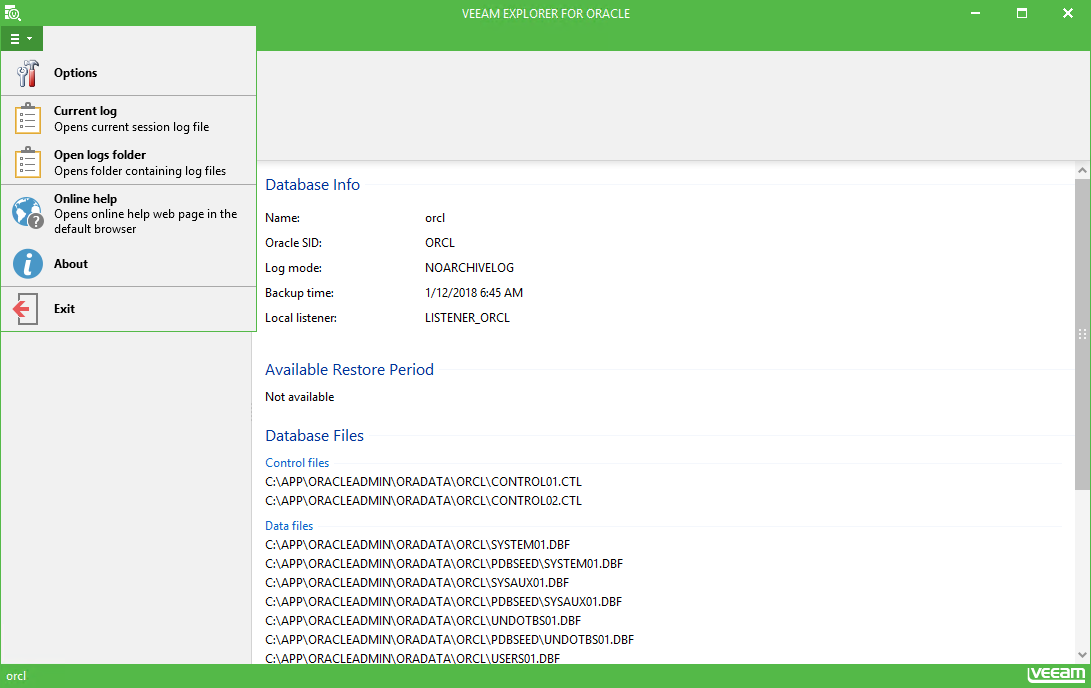This screenshot has width=1091, height=688.
Task: Choose Open logs folder menu entry
Action: (x=129, y=162)
